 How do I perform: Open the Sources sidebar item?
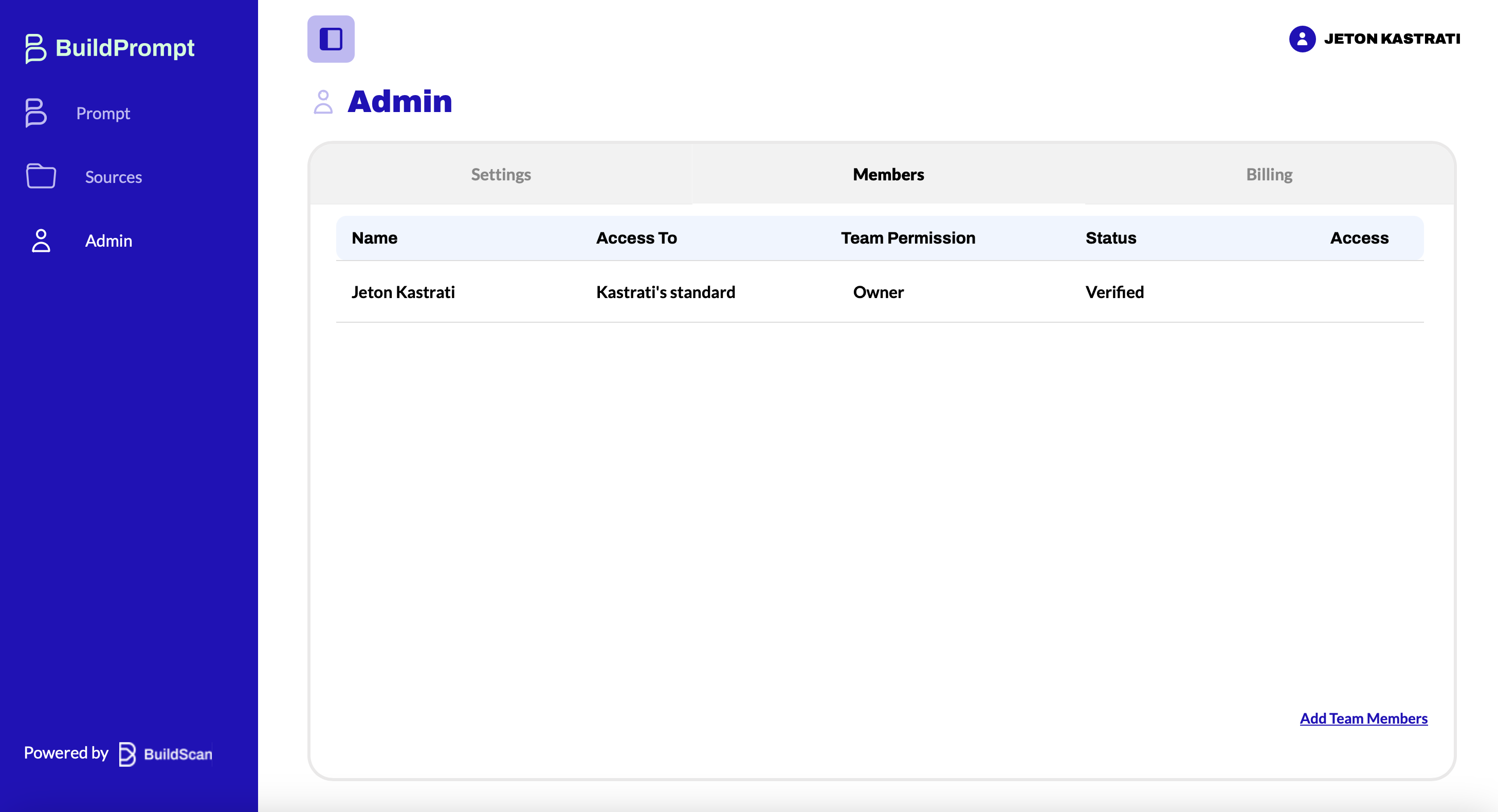tap(114, 177)
